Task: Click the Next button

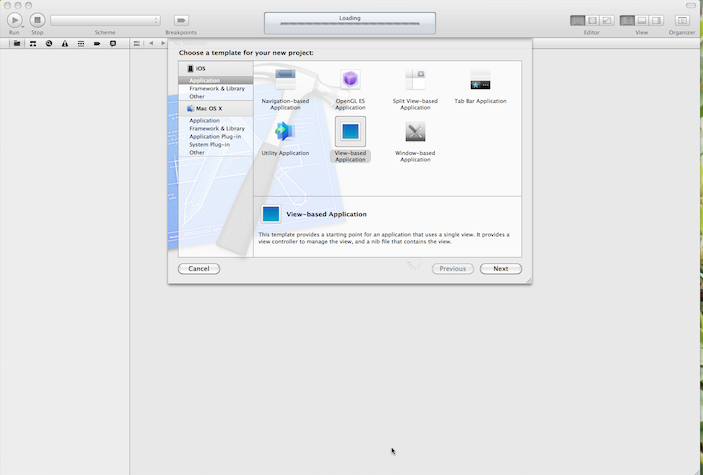Action: coord(501,269)
